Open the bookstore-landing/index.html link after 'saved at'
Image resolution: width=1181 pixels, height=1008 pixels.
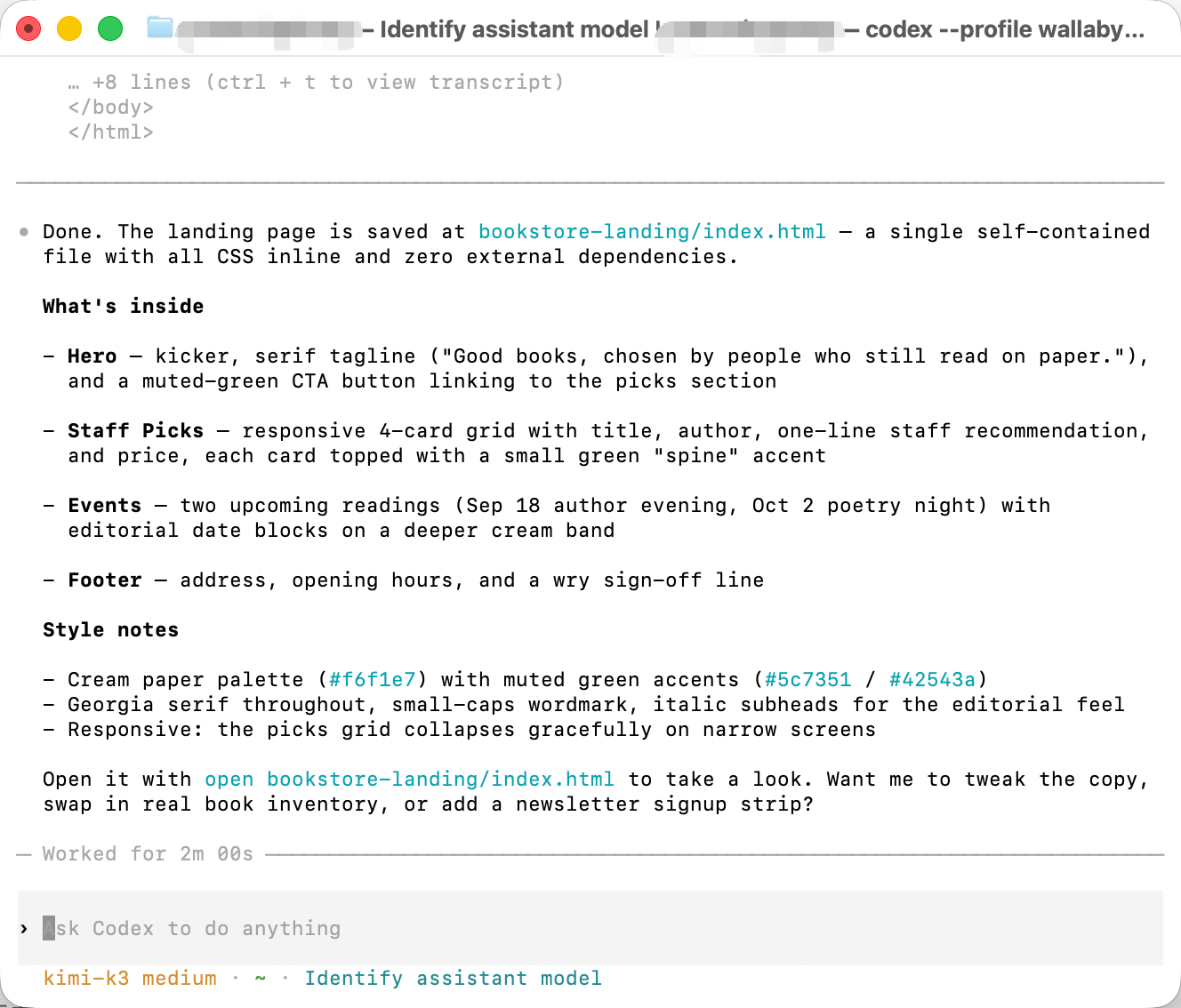652,232
